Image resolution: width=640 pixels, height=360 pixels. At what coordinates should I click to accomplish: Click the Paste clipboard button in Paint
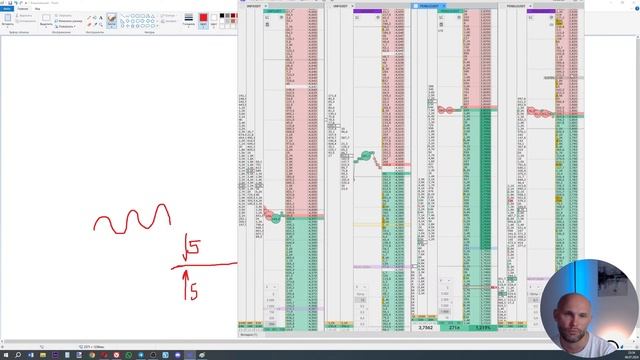(x=8, y=18)
